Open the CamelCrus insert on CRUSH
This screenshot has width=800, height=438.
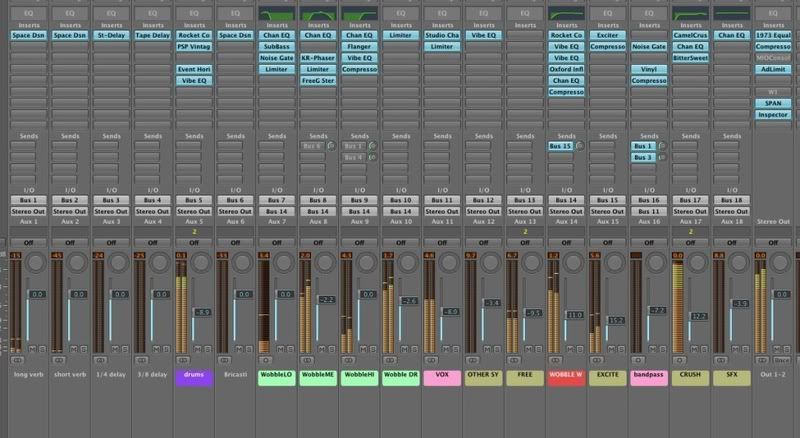click(690, 35)
